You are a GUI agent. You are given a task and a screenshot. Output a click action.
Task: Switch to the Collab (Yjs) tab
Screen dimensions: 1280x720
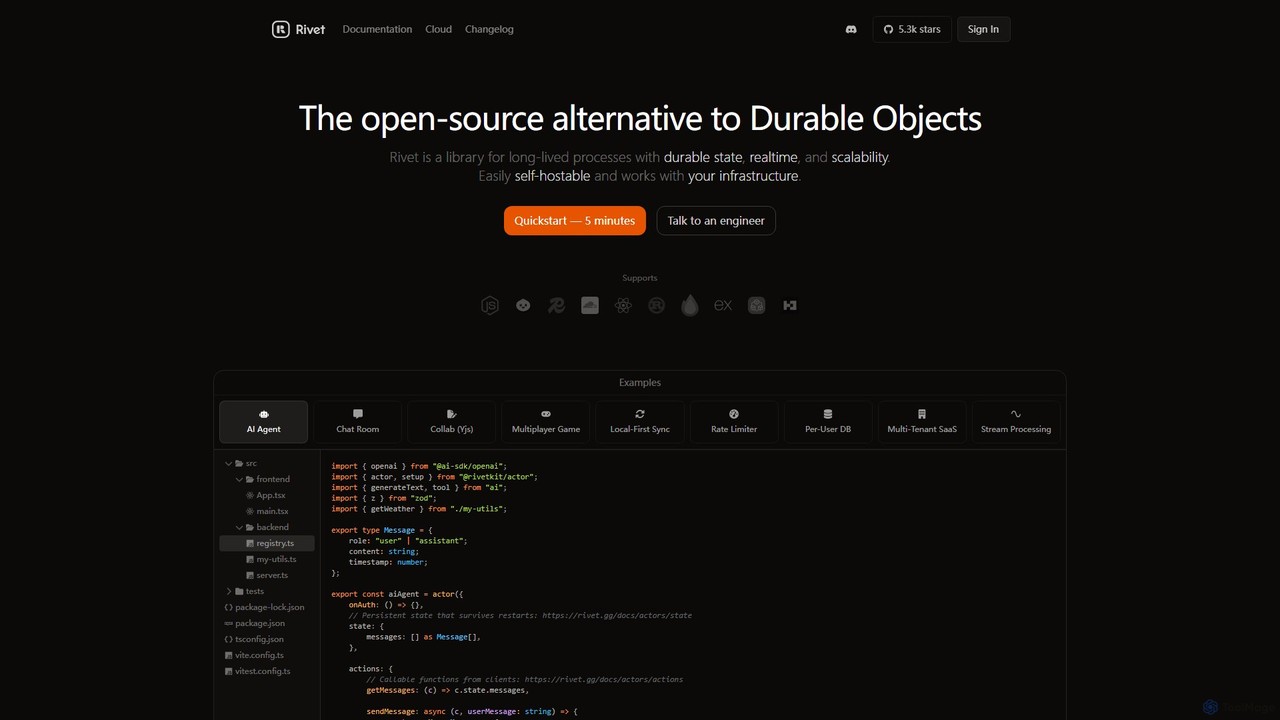coord(452,421)
